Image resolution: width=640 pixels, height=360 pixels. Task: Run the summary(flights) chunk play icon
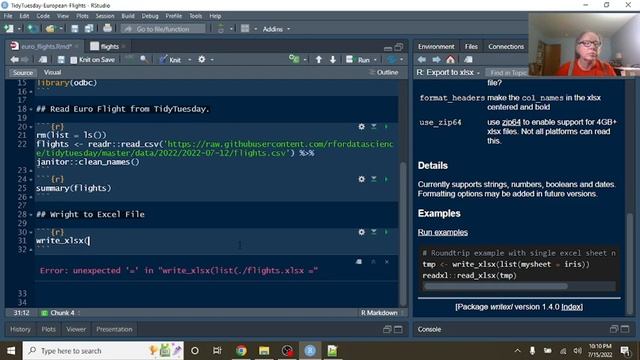coord(386,179)
